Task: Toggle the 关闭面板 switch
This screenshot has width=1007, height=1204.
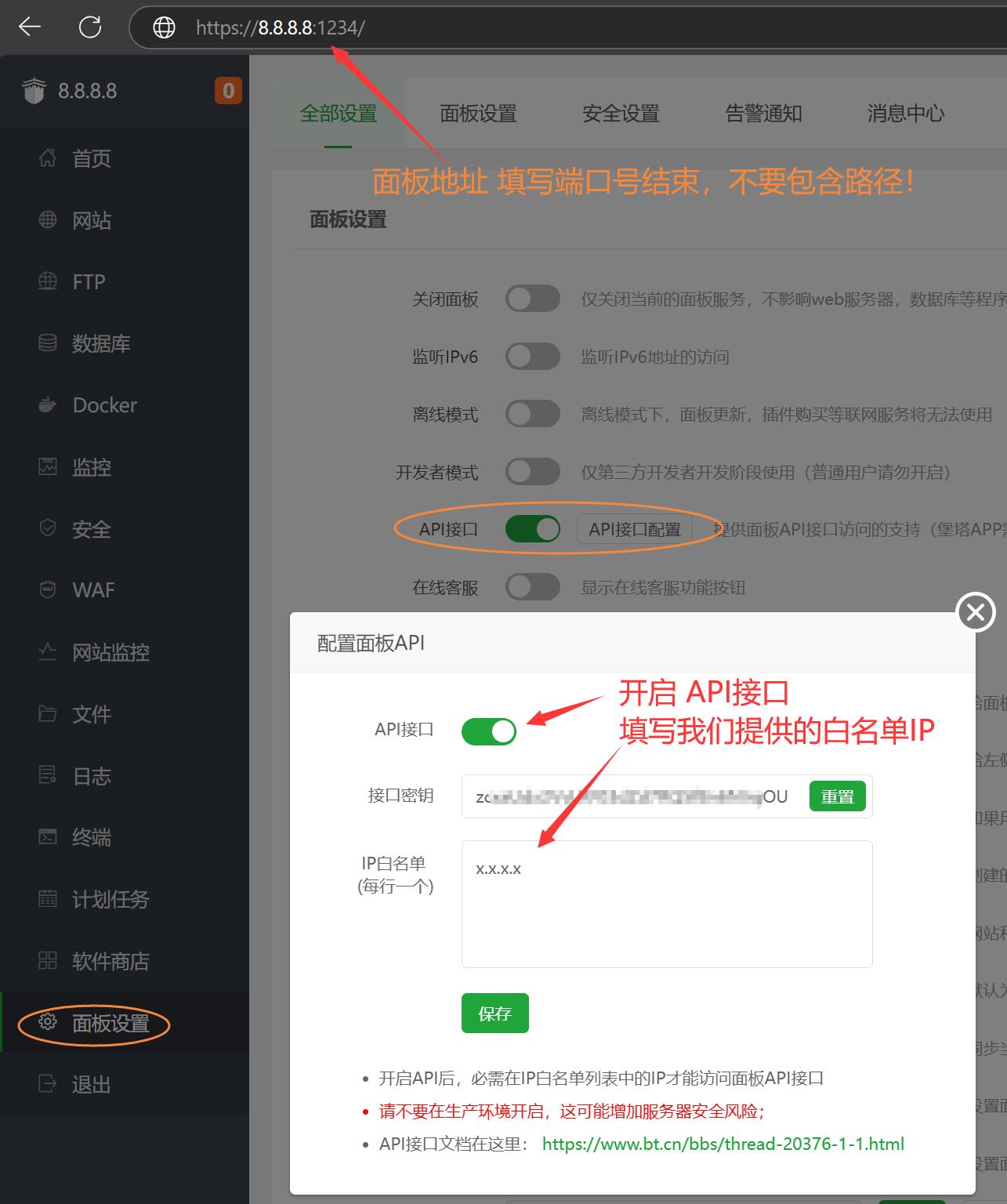Action: pyautogui.click(x=532, y=299)
